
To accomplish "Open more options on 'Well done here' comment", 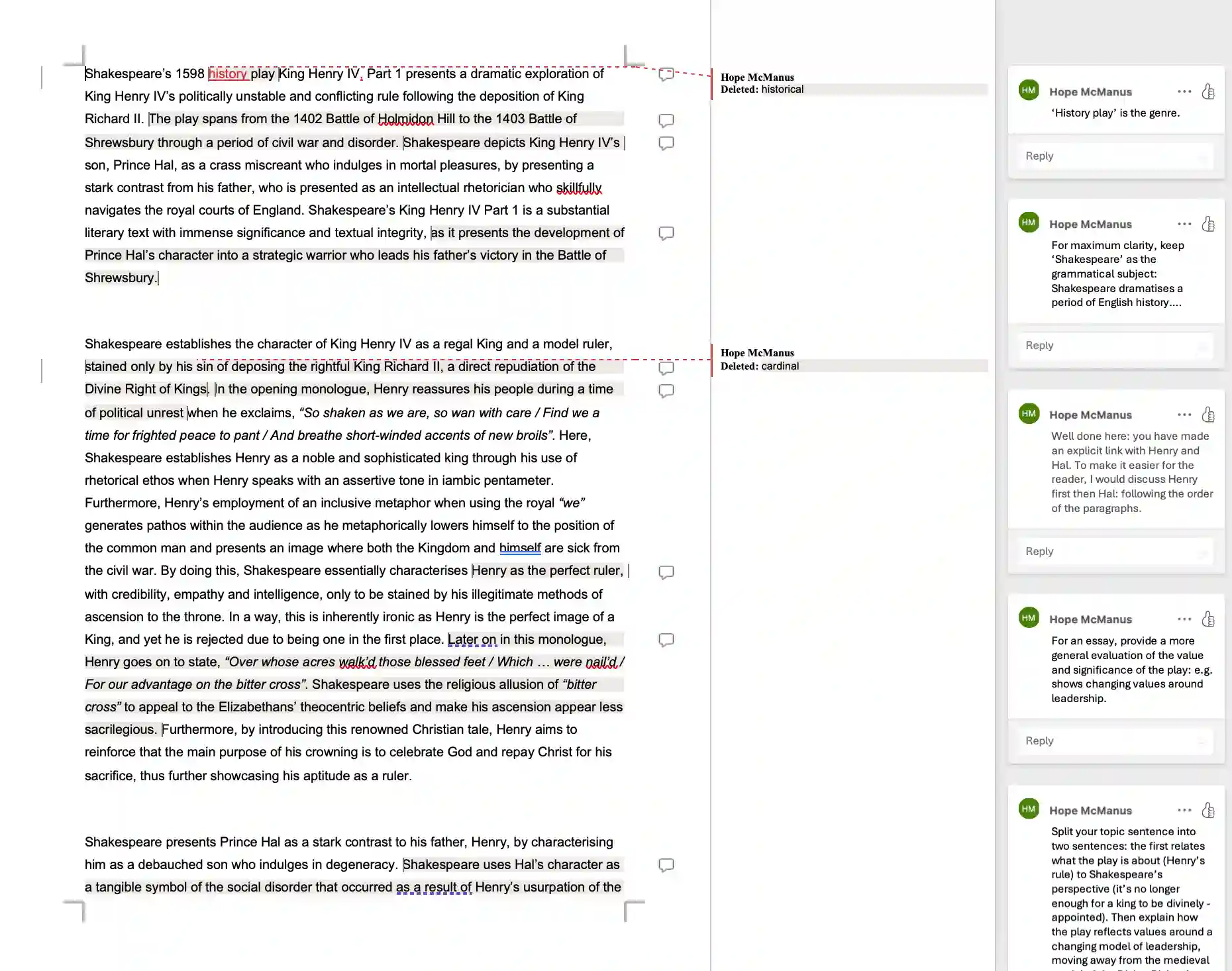I will pos(1184,415).
